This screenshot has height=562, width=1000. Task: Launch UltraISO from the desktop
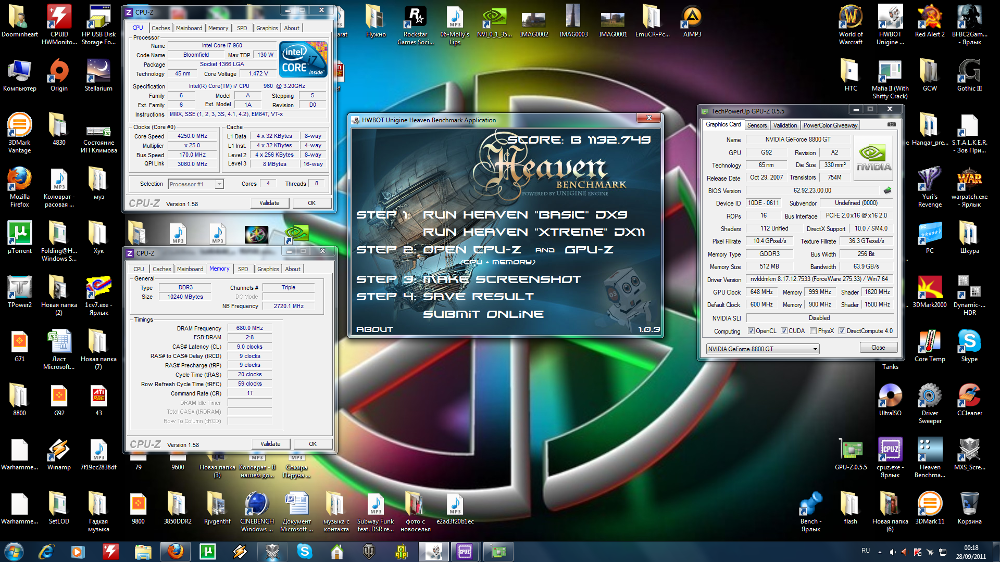pos(890,400)
